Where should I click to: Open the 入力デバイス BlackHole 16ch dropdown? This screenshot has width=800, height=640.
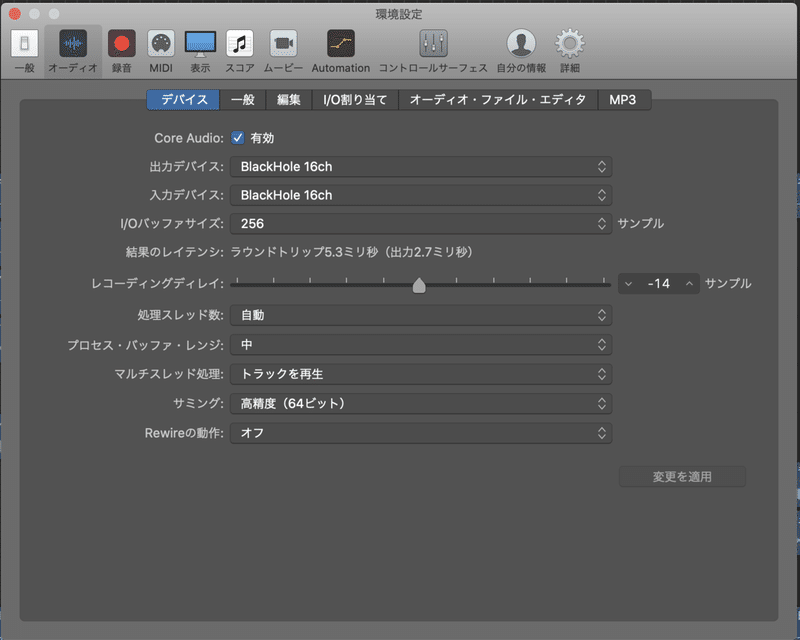point(421,195)
